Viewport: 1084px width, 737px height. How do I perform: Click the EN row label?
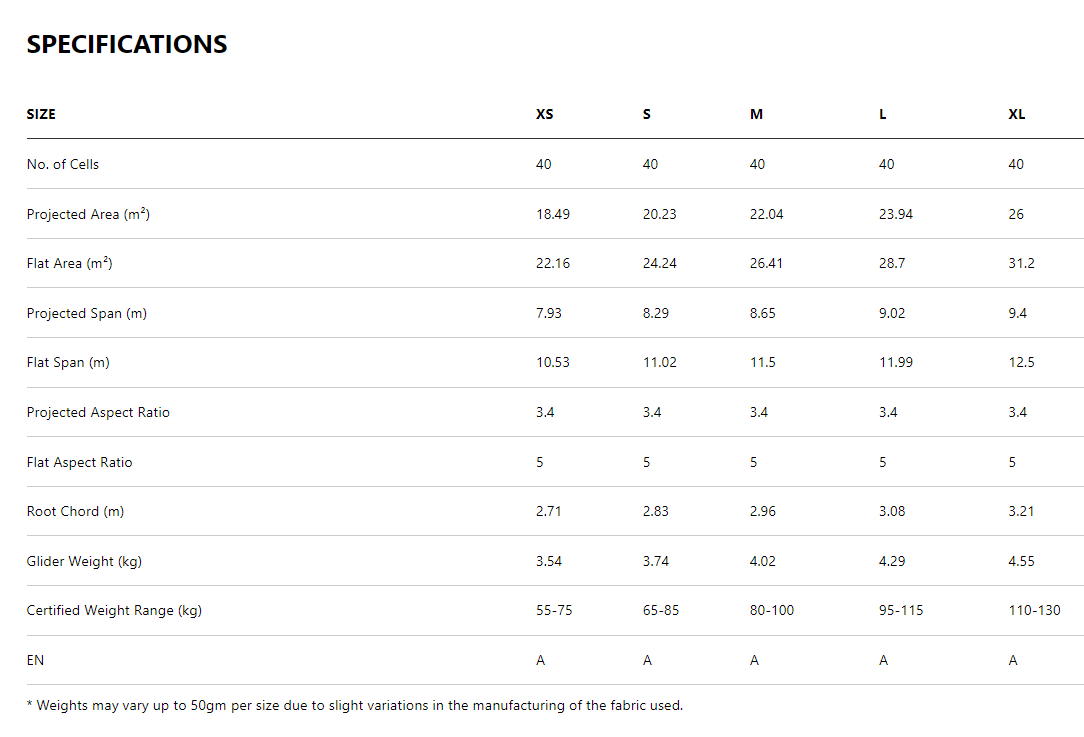[x=35, y=660]
